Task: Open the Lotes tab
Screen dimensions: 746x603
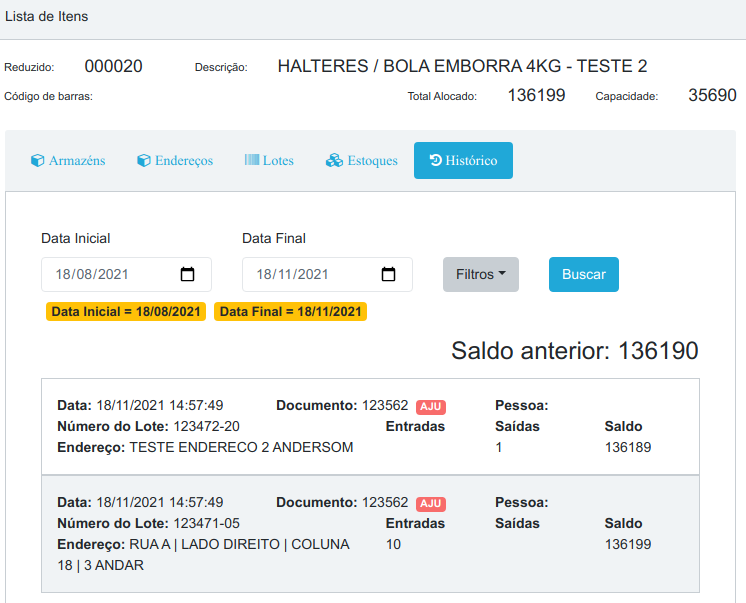Action: [x=269, y=160]
